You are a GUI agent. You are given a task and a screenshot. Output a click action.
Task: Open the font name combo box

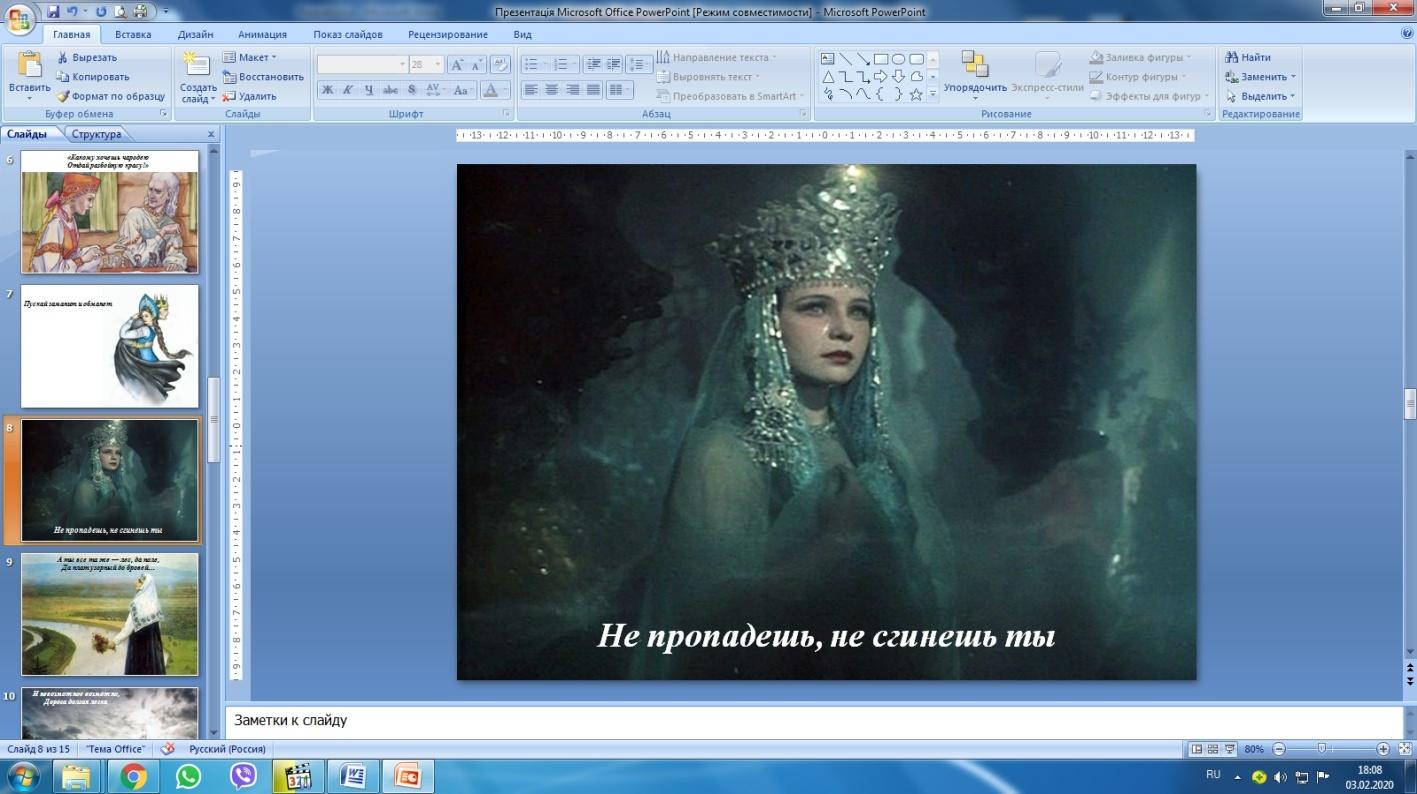[362, 64]
